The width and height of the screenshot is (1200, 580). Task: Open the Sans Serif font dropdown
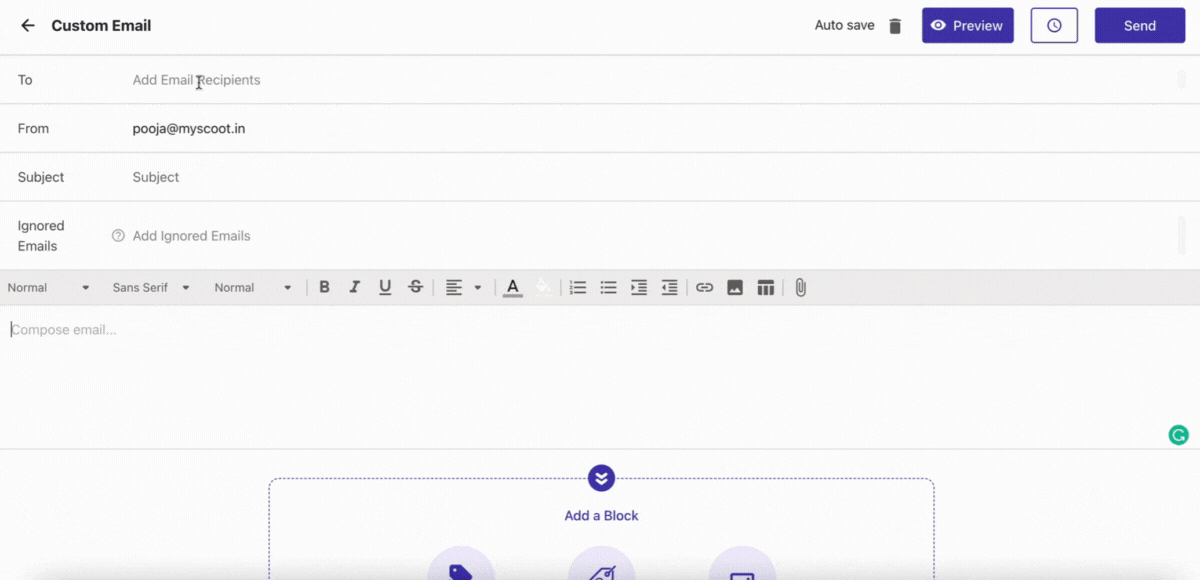pyautogui.click(x=151, y=287)
